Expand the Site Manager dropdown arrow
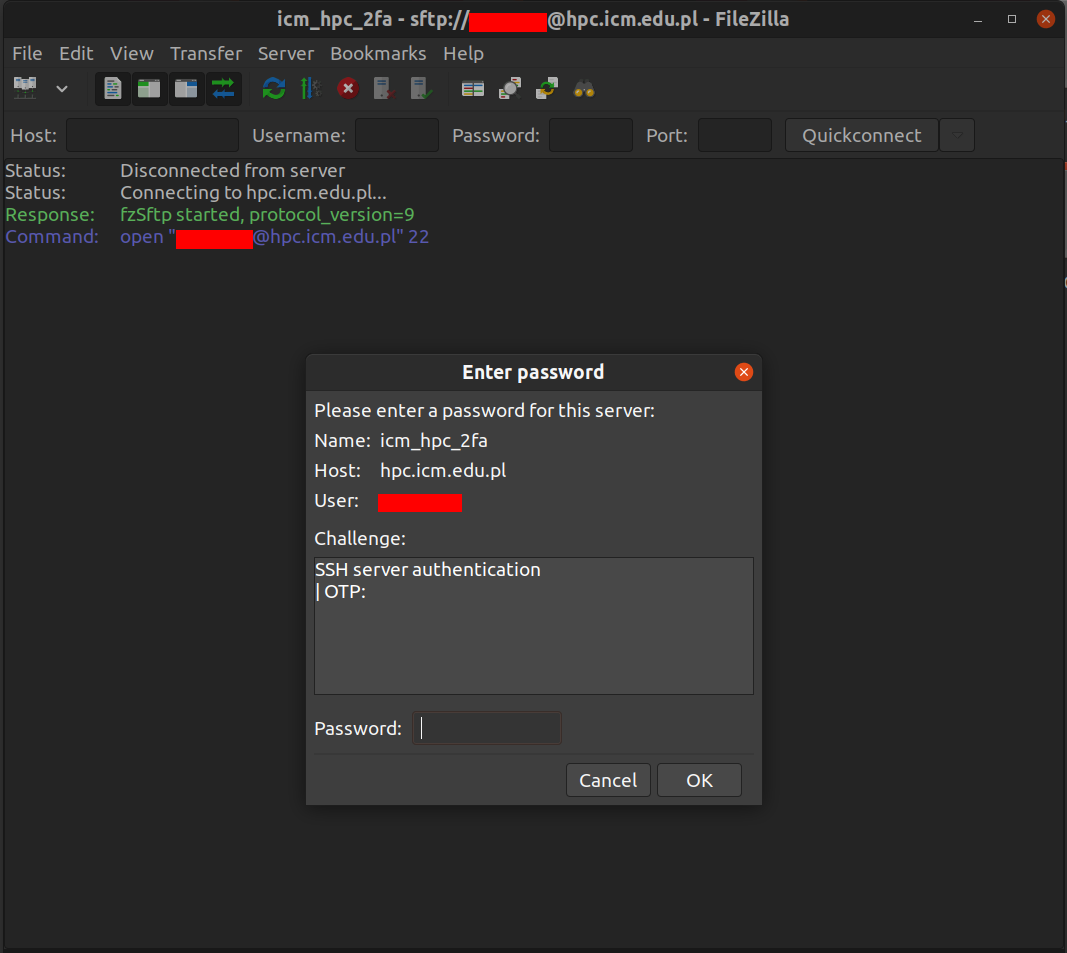Image resolution: width=1067 pixels, height=953 pixels. (x=61, y=89)
